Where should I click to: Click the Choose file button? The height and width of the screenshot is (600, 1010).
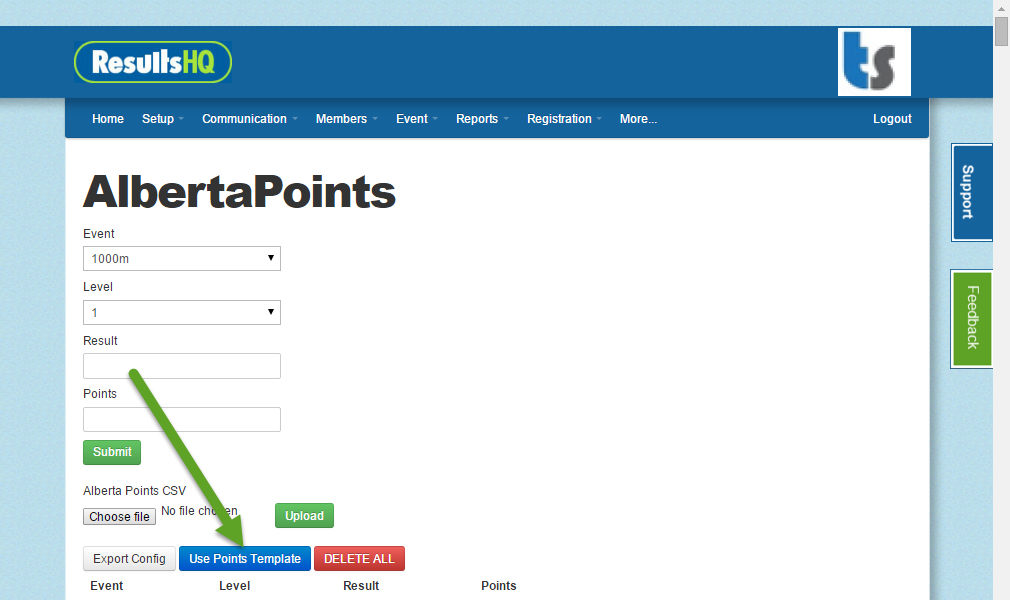click(119, 517)
